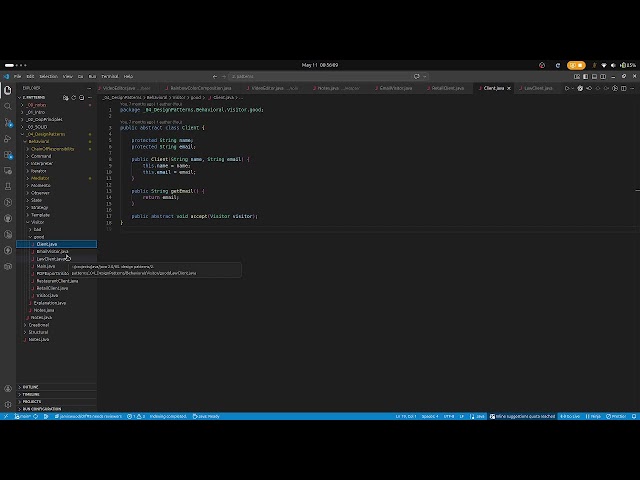The image size is (640, 480).
Task: Refresh the Explorer file tree
Action: click(x=74, y=98)
